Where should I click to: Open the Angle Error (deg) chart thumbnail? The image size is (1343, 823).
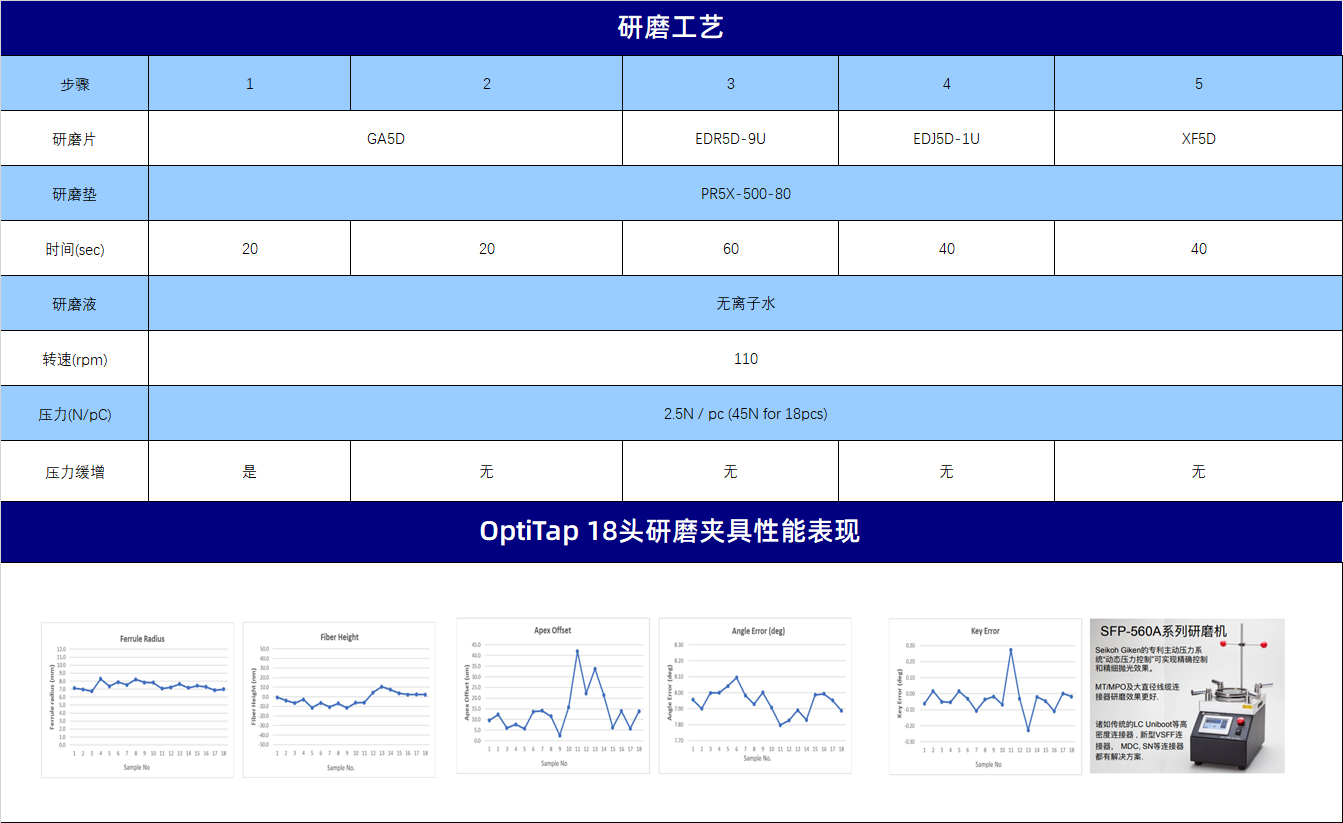click(x=755, y=696)
